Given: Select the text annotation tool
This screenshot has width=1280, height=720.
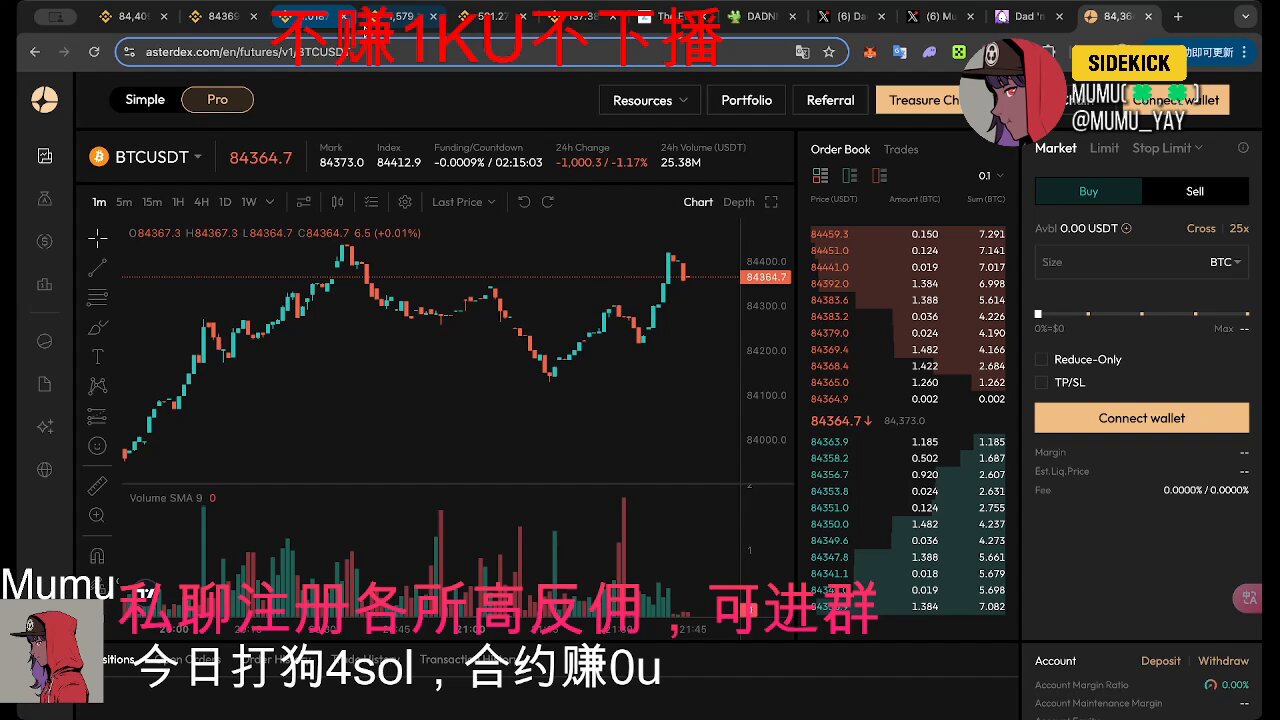Looking at the screenshot, I should (x=97, y=356).
